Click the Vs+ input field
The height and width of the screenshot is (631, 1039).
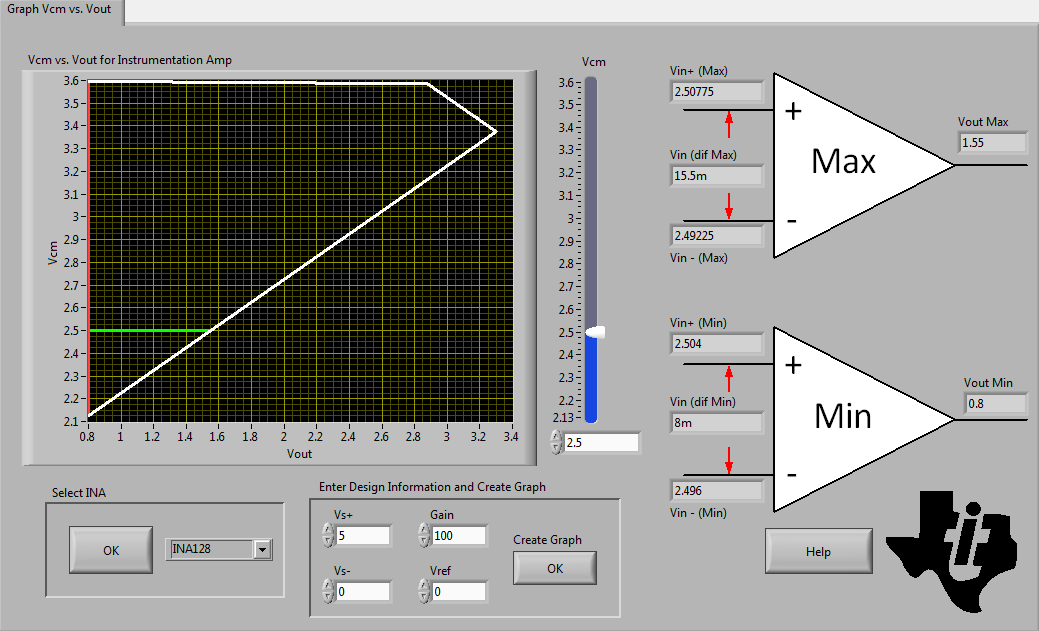click(363, 536)
